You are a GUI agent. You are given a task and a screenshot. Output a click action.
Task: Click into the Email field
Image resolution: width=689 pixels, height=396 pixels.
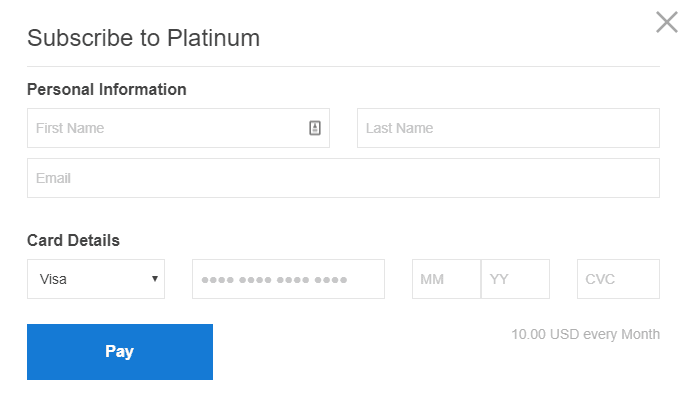pyautogui.click(x=343, y=178)
